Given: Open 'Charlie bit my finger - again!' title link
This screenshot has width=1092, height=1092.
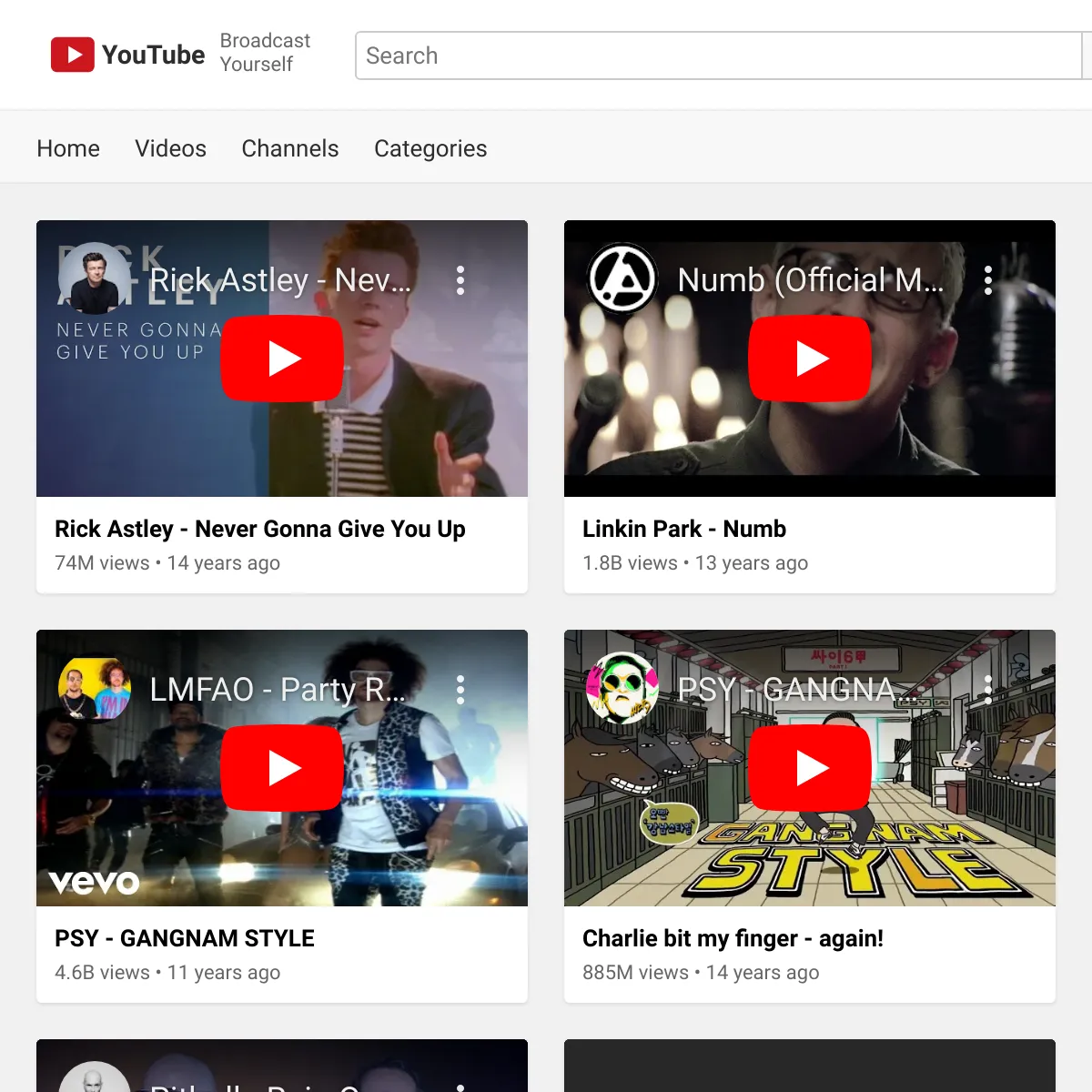Looking at the screenshot, I should tap(733, 938).
